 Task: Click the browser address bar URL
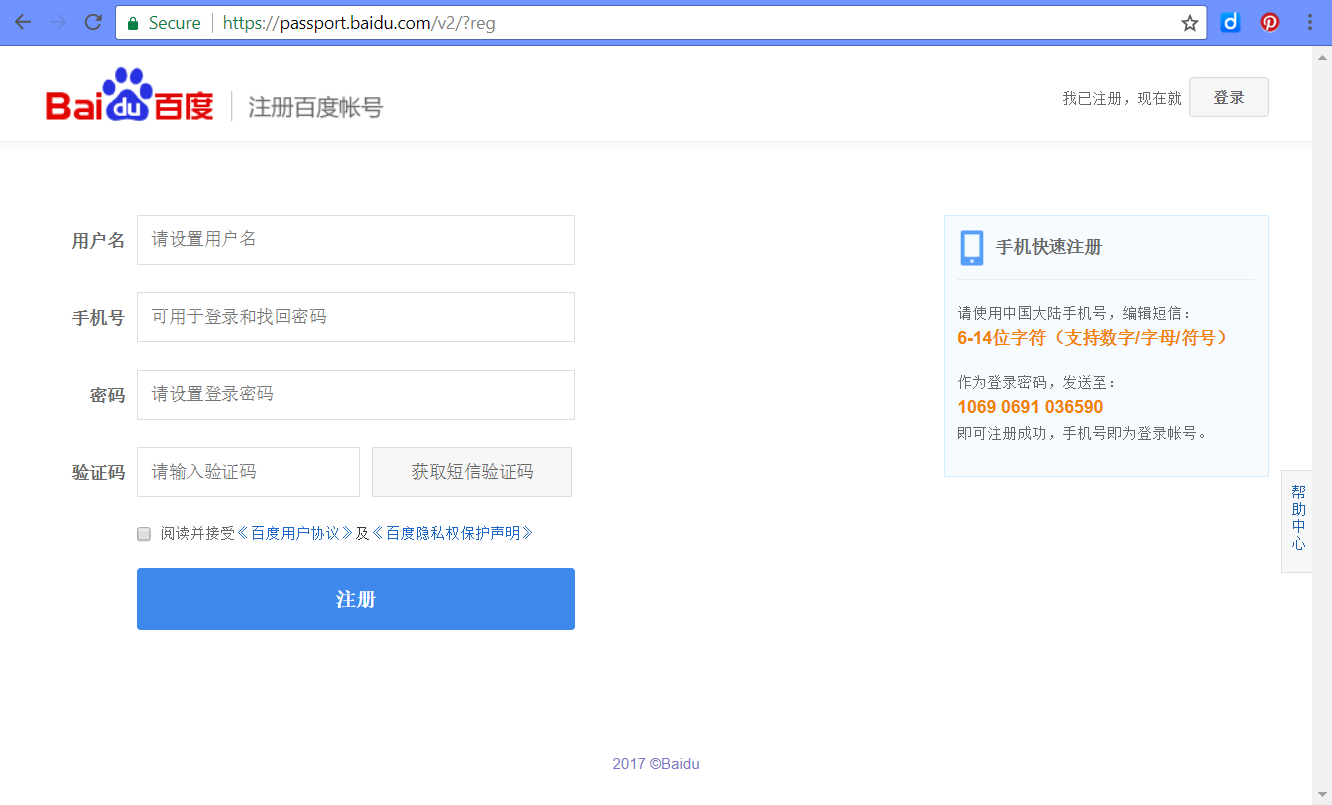[359, 23]
